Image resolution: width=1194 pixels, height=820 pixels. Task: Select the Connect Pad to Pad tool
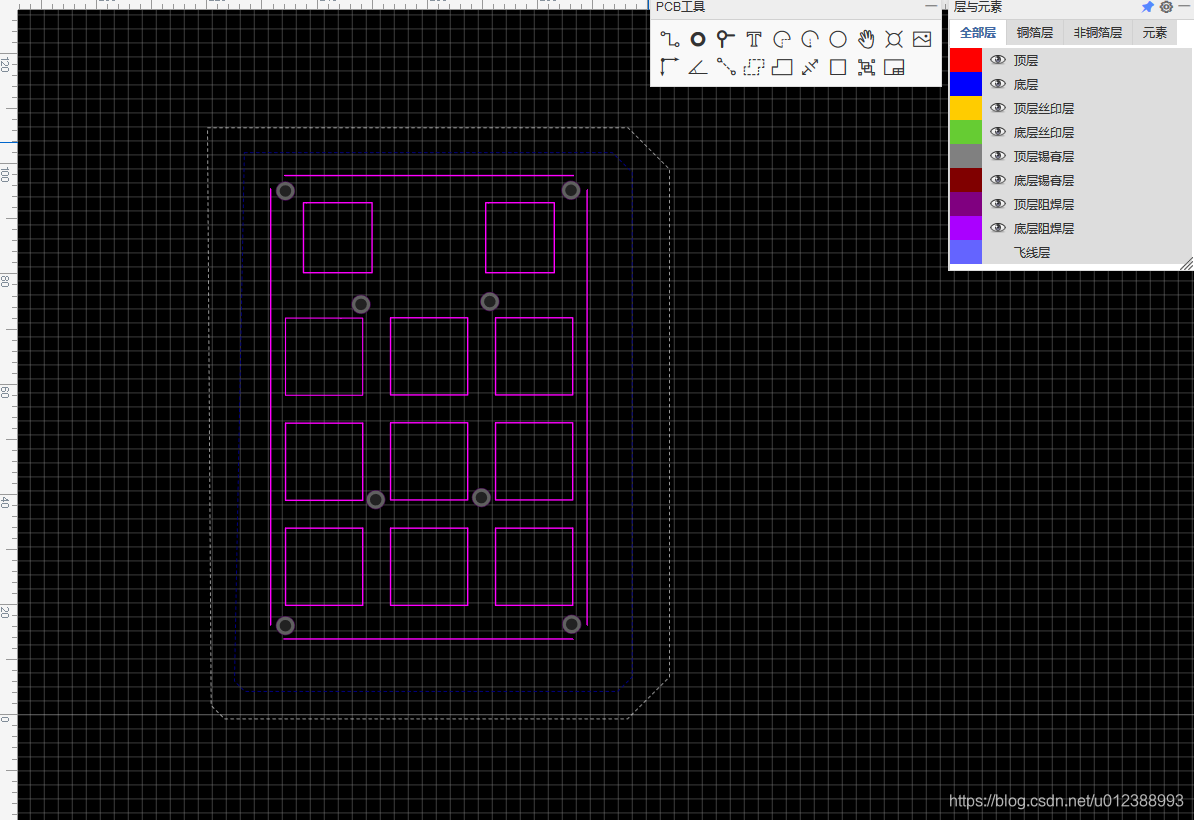click(x=726, y=67)
